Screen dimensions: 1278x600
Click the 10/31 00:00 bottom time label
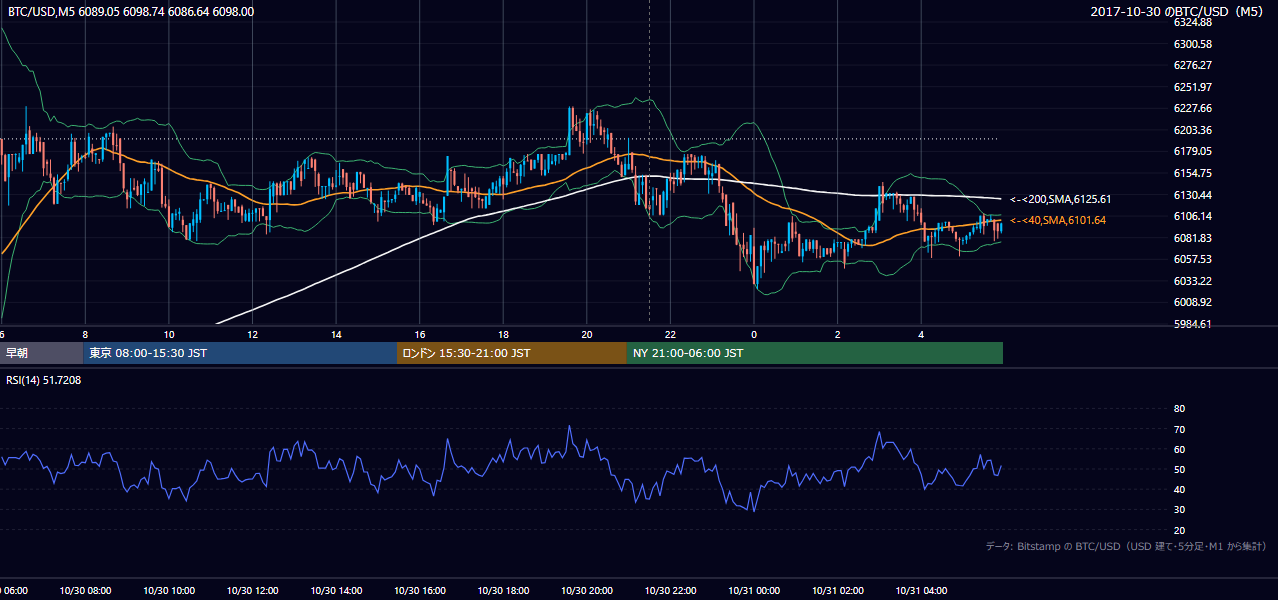pos(754,591)
